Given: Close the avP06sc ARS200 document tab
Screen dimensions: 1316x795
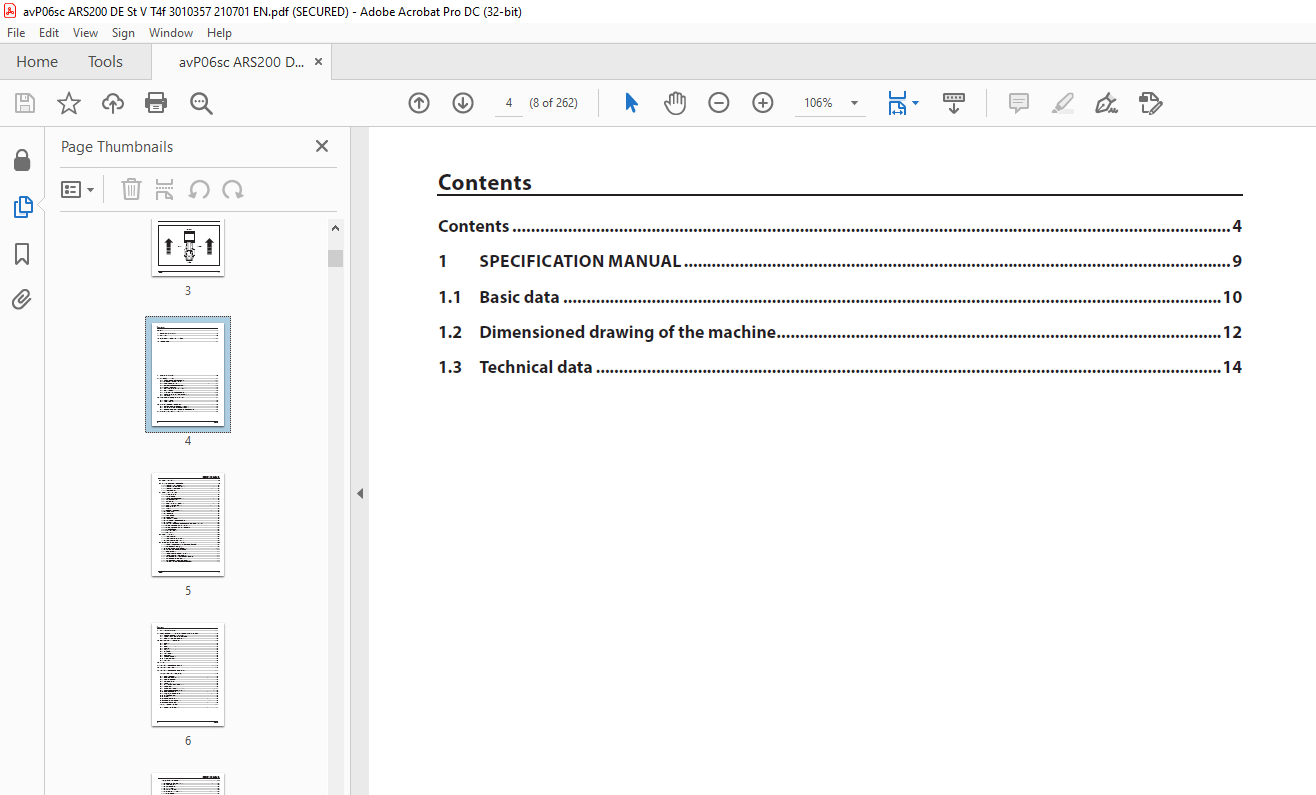Looking at the screenshot, I should click(319, 62).
